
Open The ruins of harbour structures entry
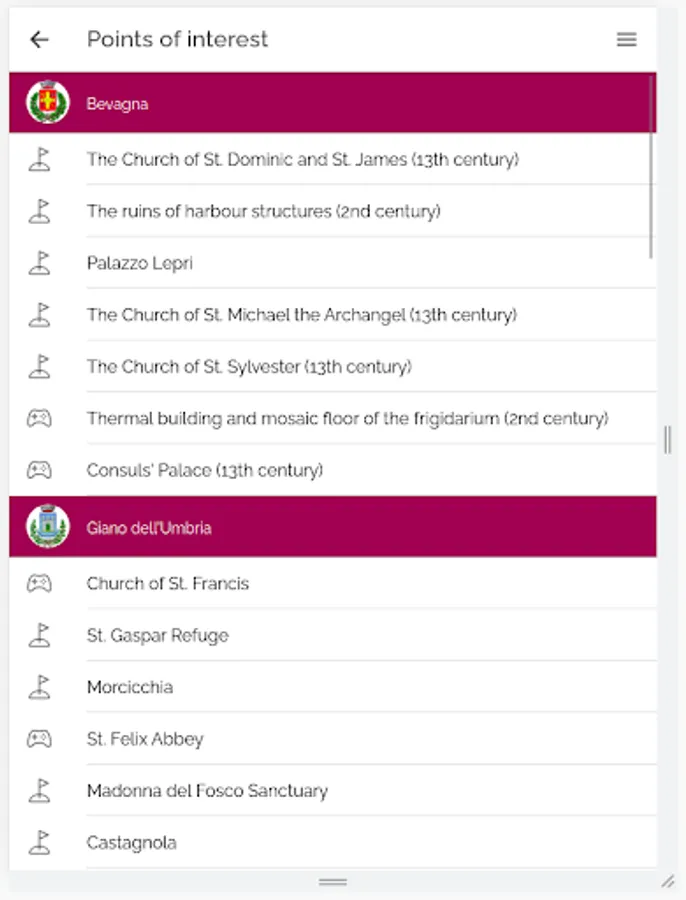click(x=263, y=211)
